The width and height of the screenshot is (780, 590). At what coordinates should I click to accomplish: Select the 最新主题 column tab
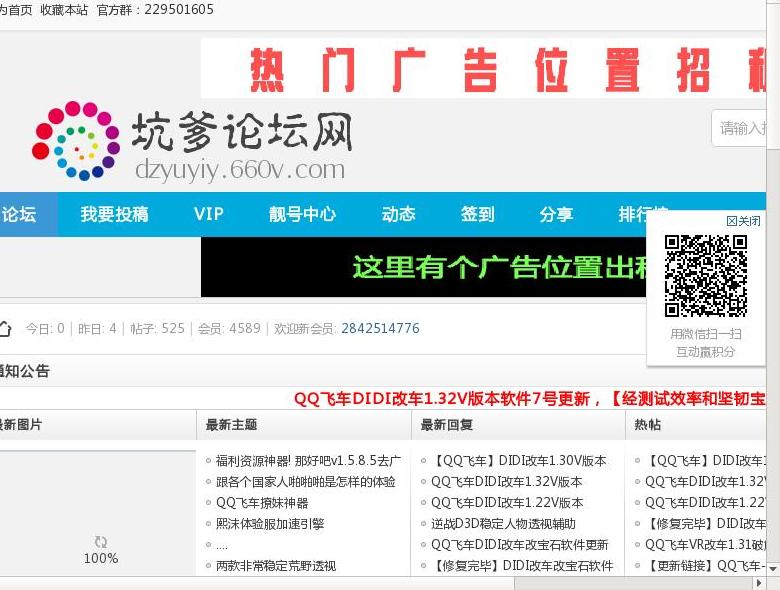coord(231,425)
